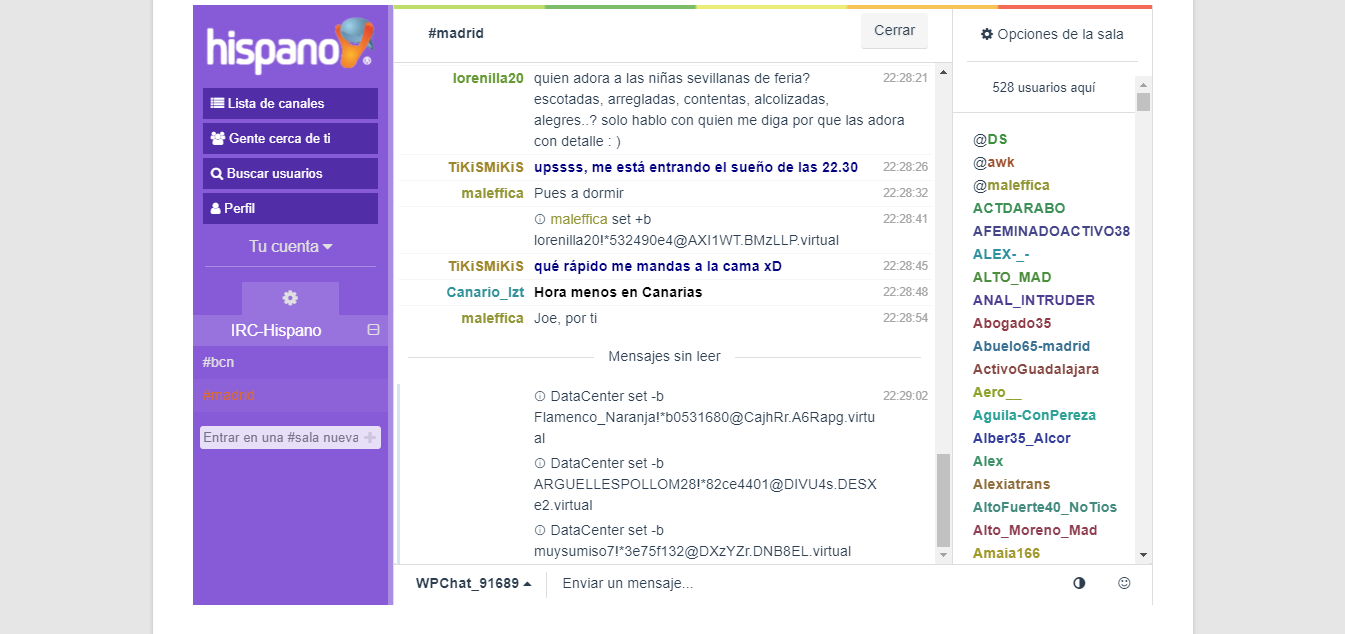Select user Amaia166
This screenshot has width=1345, height=634.
click(x=1006, y=553)
